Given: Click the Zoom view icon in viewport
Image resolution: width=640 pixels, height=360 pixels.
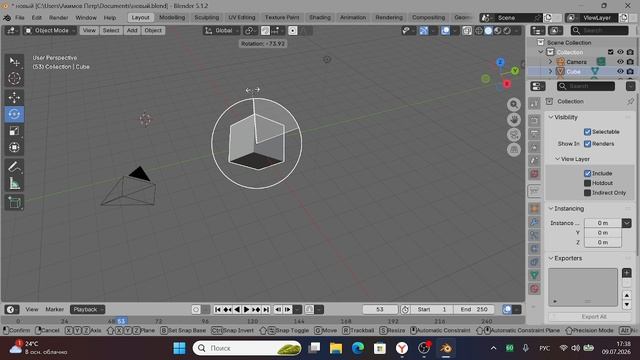Looking at the screenshot, I should click(514, 104).
